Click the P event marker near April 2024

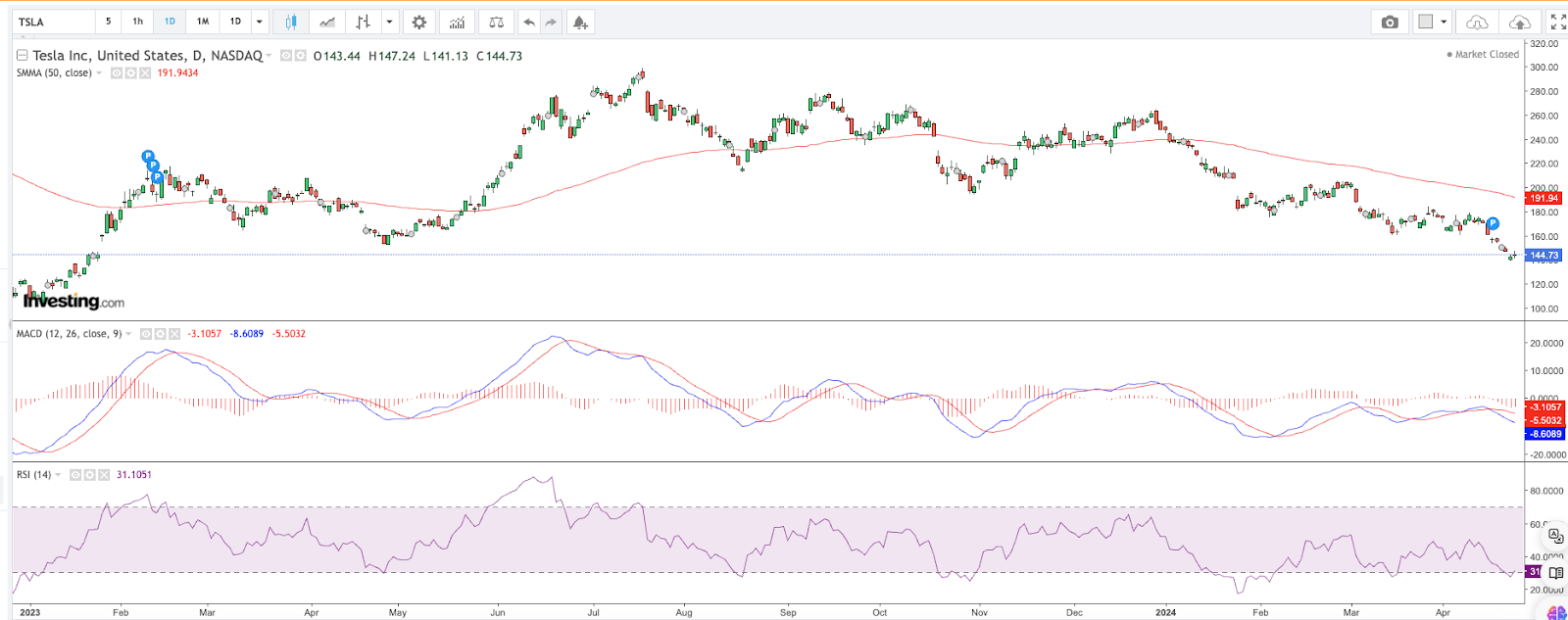pos(1493,223)
